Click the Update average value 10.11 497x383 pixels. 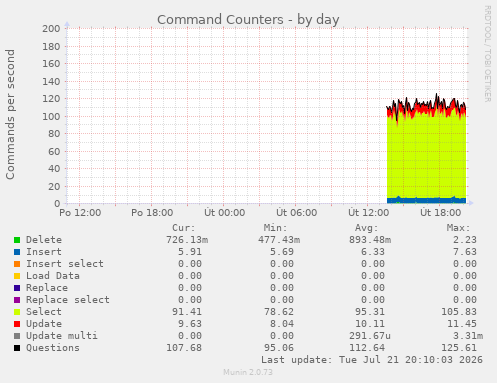point(370,324)
